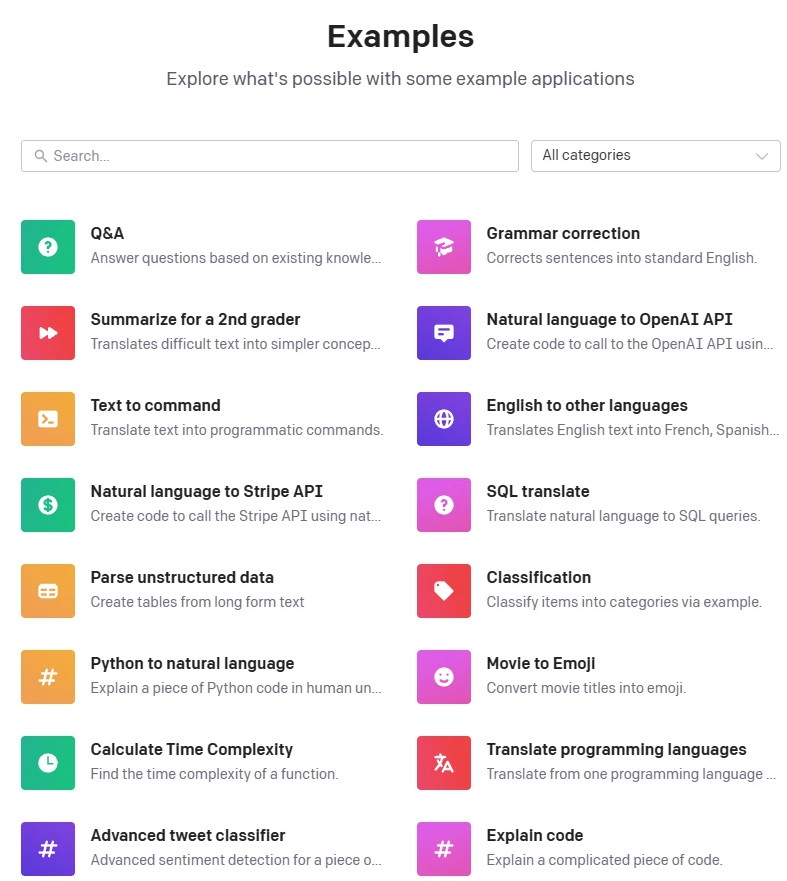Open the SQL translate example link
787x881 pixels.
click(x=538, y=492)
